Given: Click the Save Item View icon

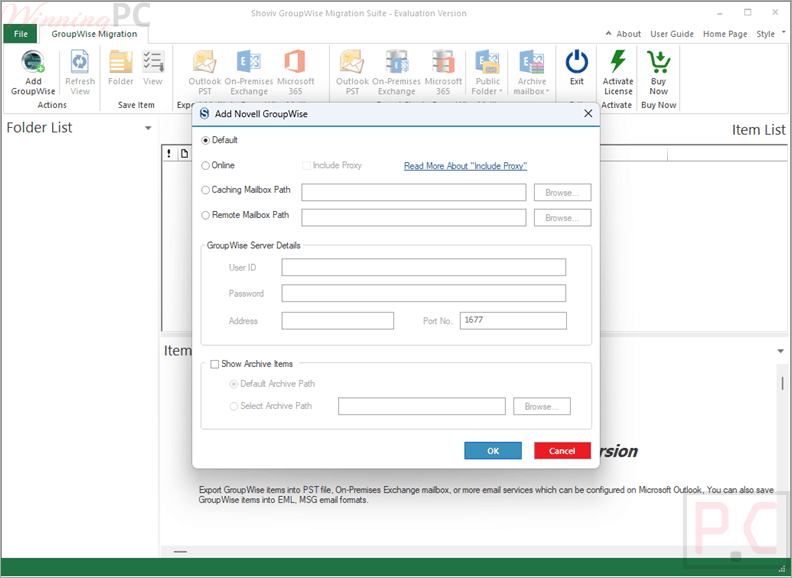Looking at the screenshot, I should [153, 62].
